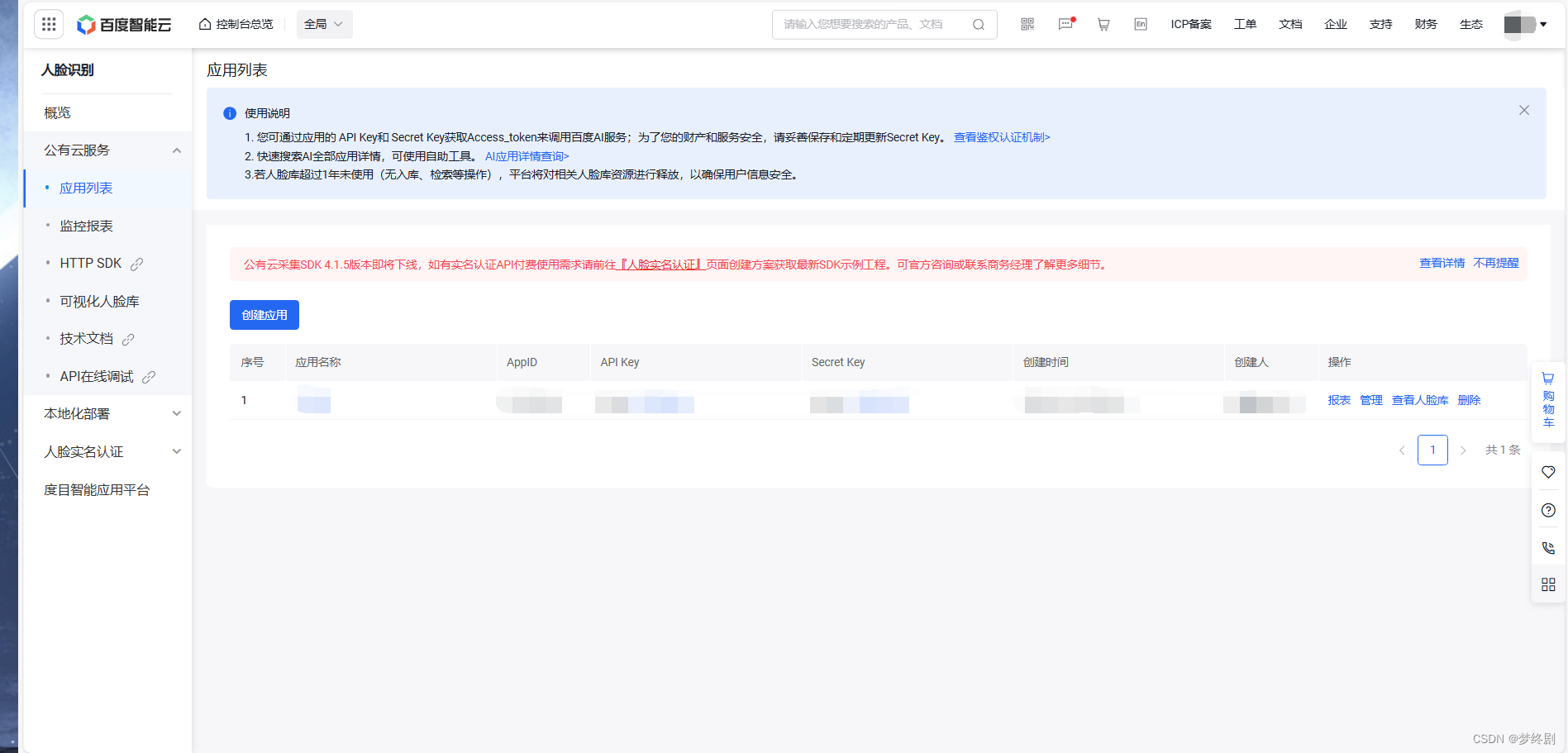The height and width of the screenshot is (753, 1568).
Task: Open the QR code icon in header
Action: coord(1027,24)
